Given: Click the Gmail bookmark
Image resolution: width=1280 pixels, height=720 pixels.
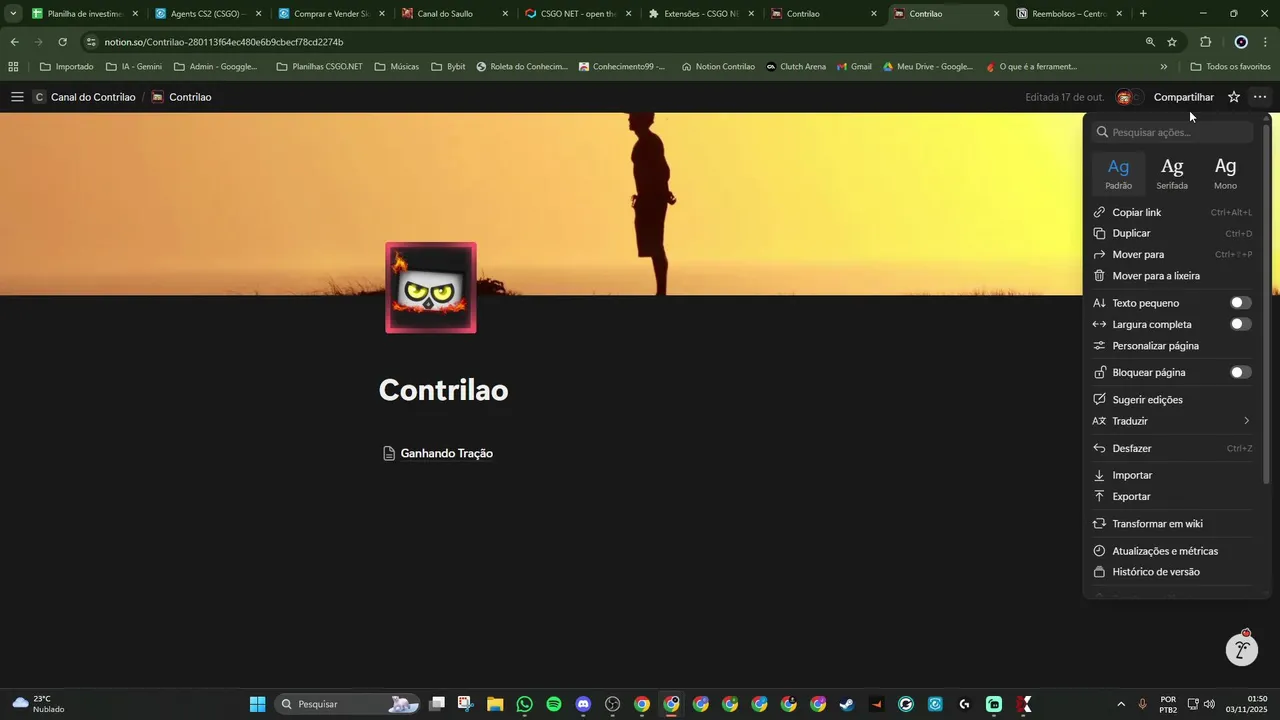Looking at the screenshot, I should tap(853, 67).
